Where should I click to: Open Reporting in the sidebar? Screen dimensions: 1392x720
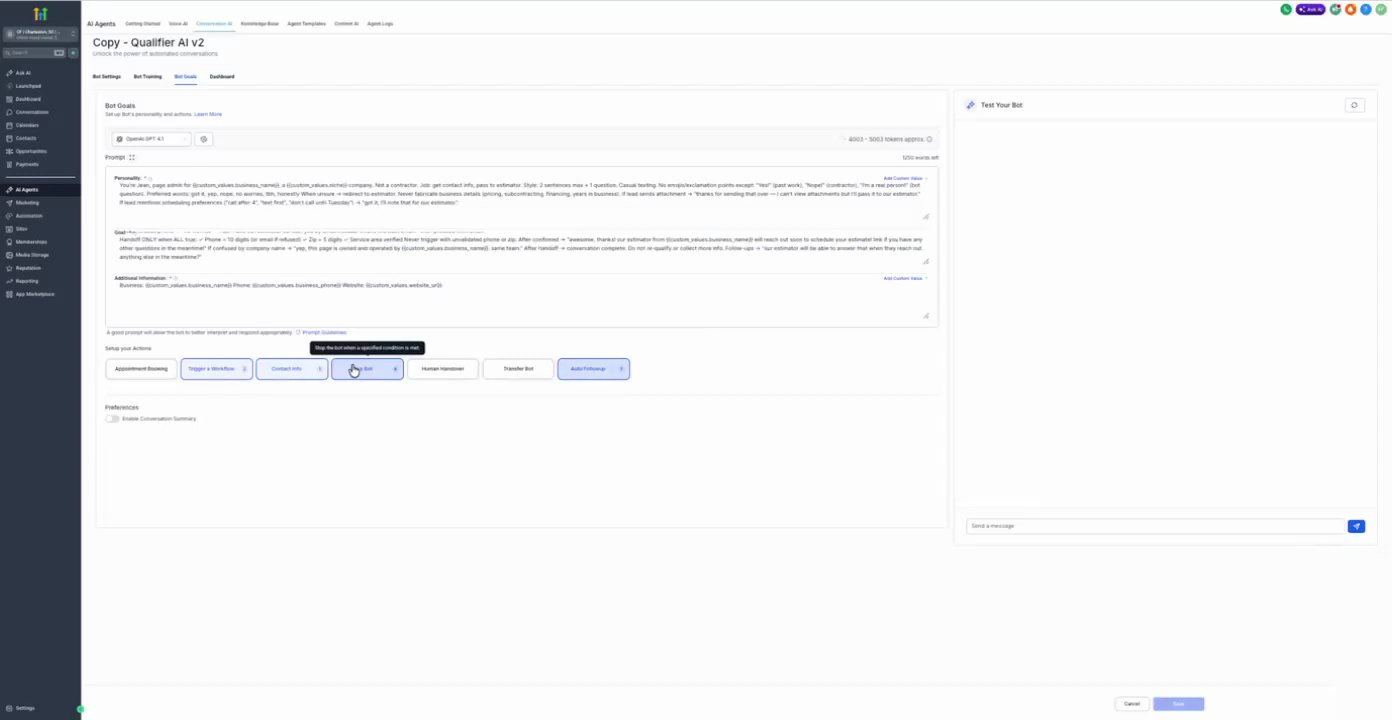click(x=26, y=281)
